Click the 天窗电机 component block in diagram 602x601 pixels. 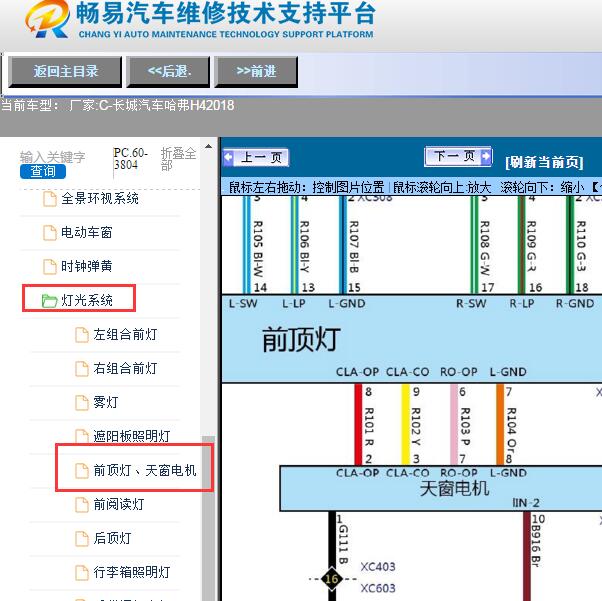click(x=441, y=488)
